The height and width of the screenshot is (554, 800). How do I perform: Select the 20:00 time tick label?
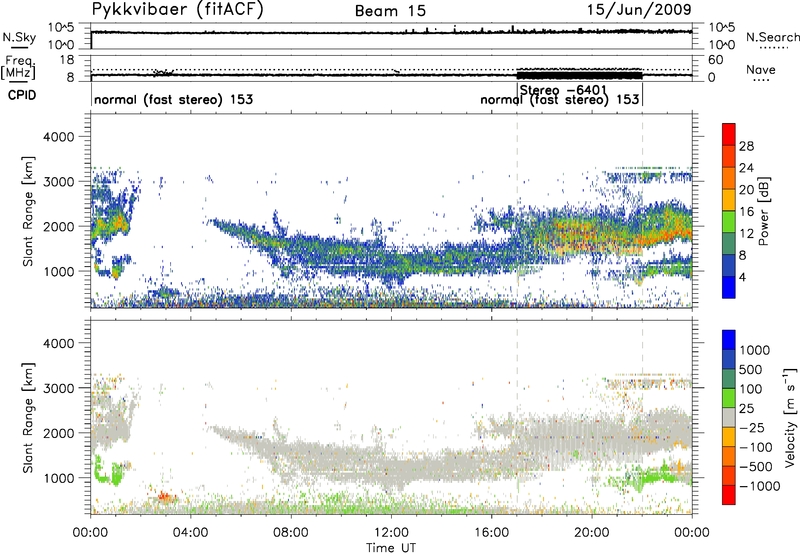tap(592, 533)
